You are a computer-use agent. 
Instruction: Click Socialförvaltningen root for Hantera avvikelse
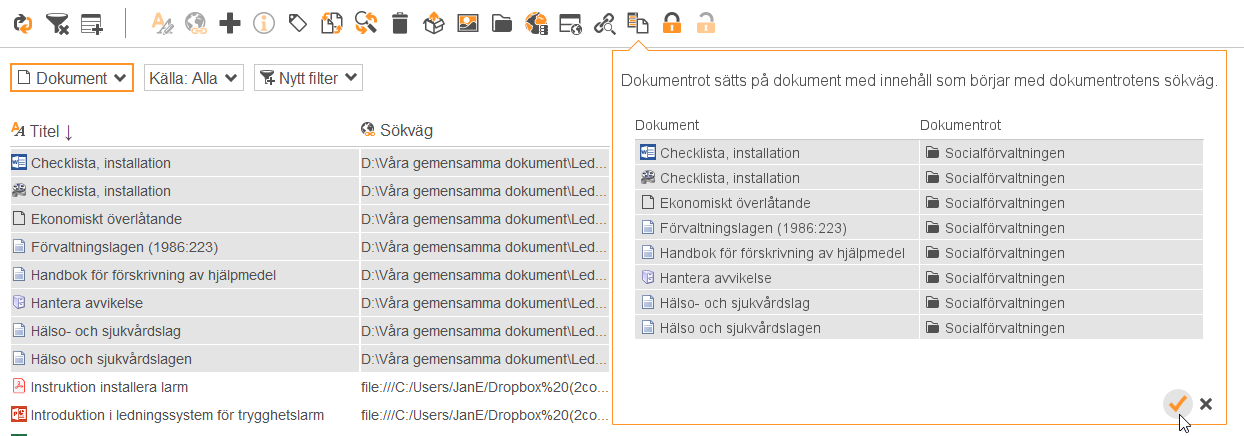coord(1004,278)
